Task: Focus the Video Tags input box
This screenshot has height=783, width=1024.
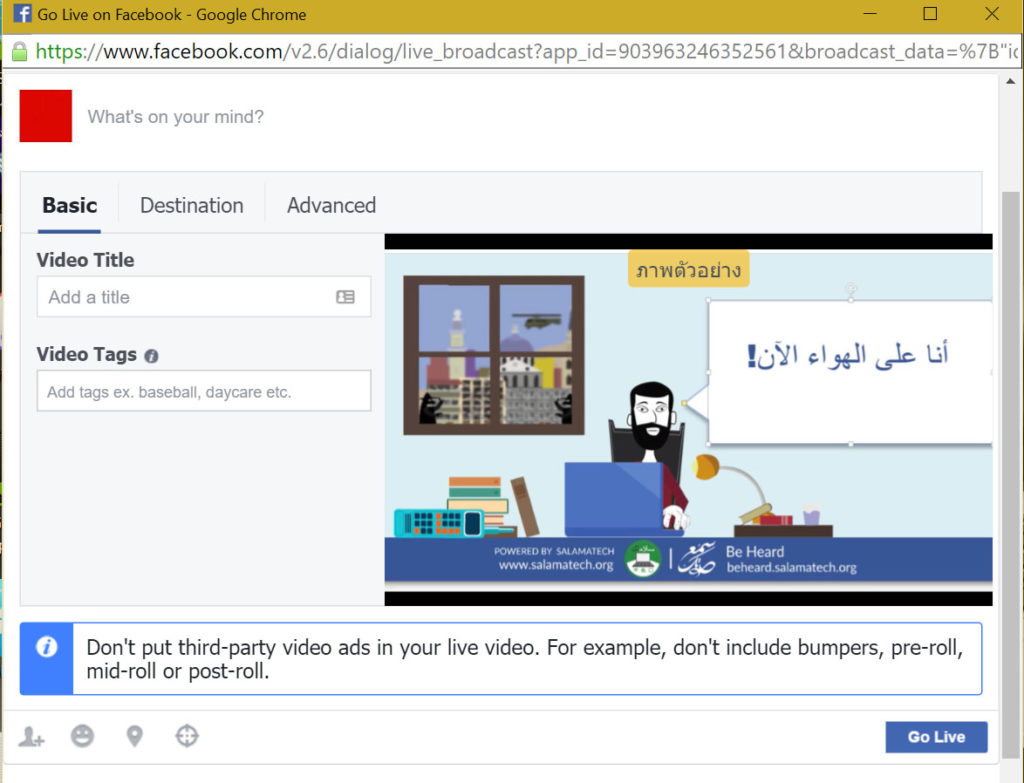Action: (204, 391)
